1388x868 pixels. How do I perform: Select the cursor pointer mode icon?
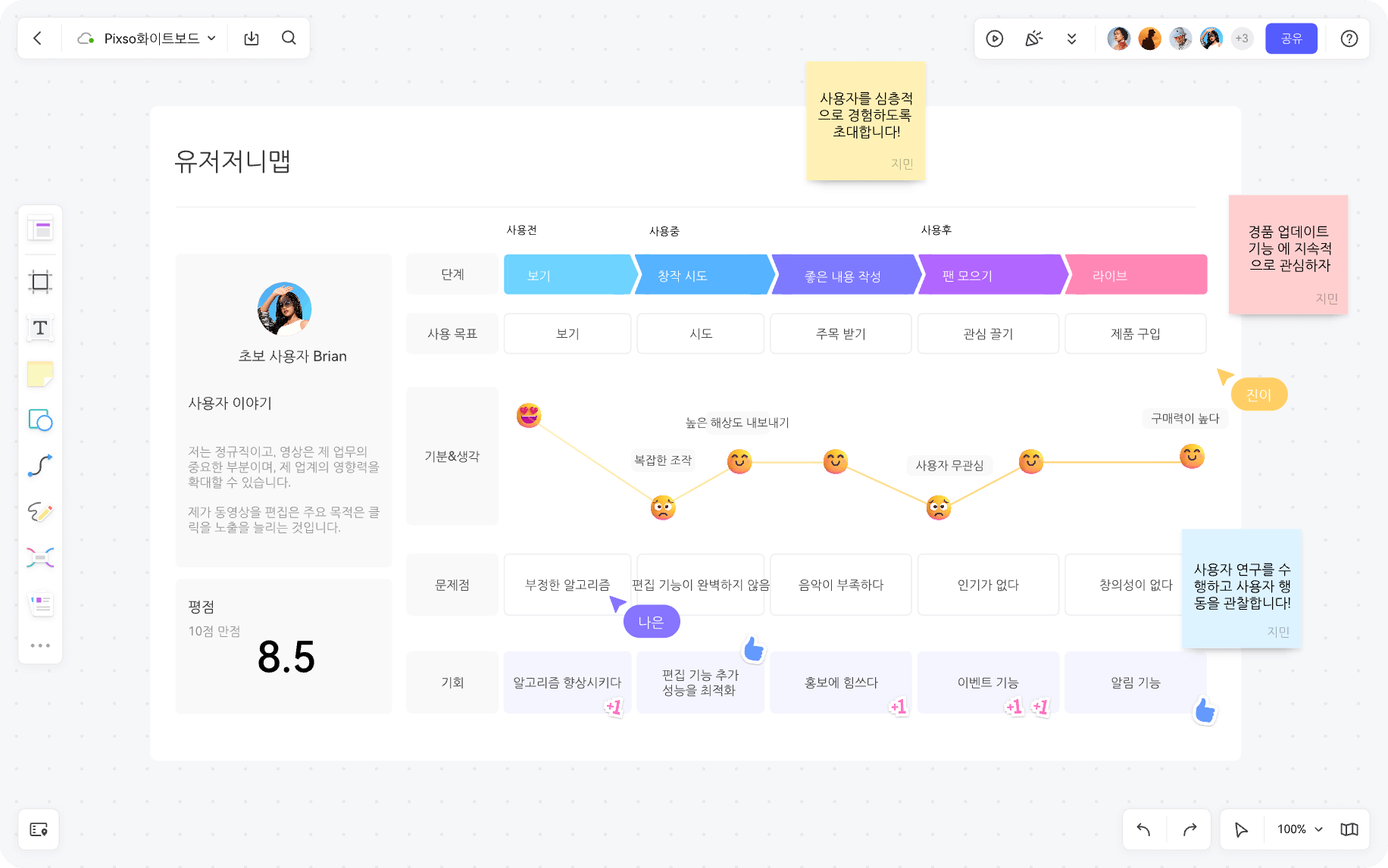coord(1241,829)
